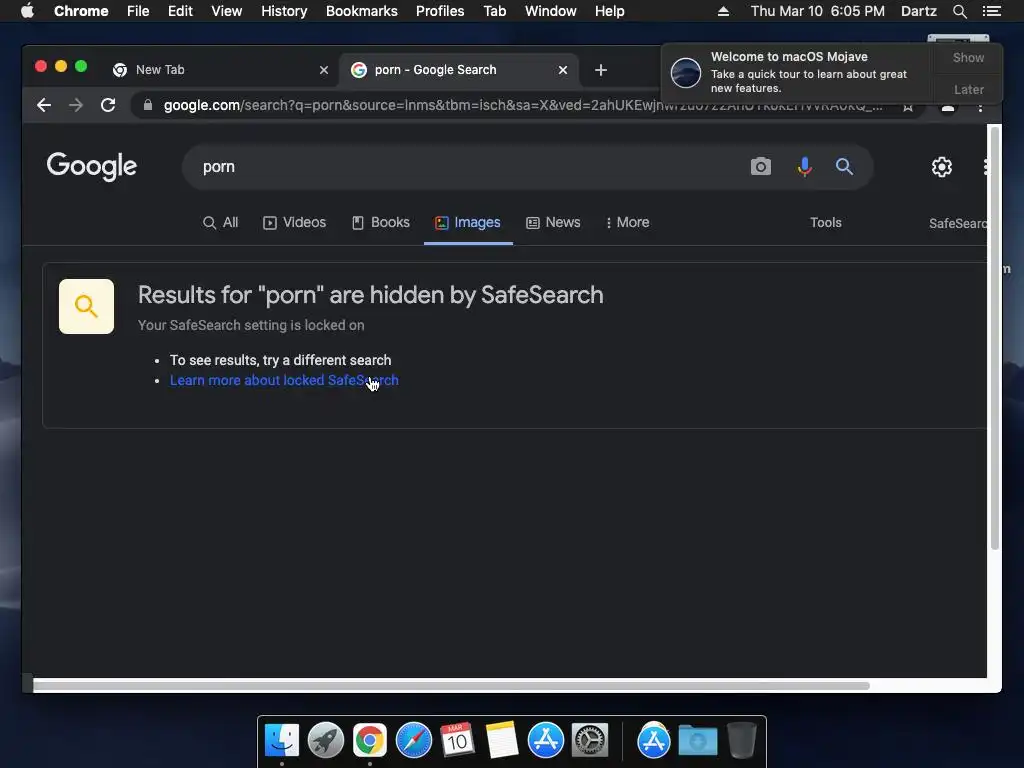
Task: Open the File menu
Action: (x=138, y=11)
